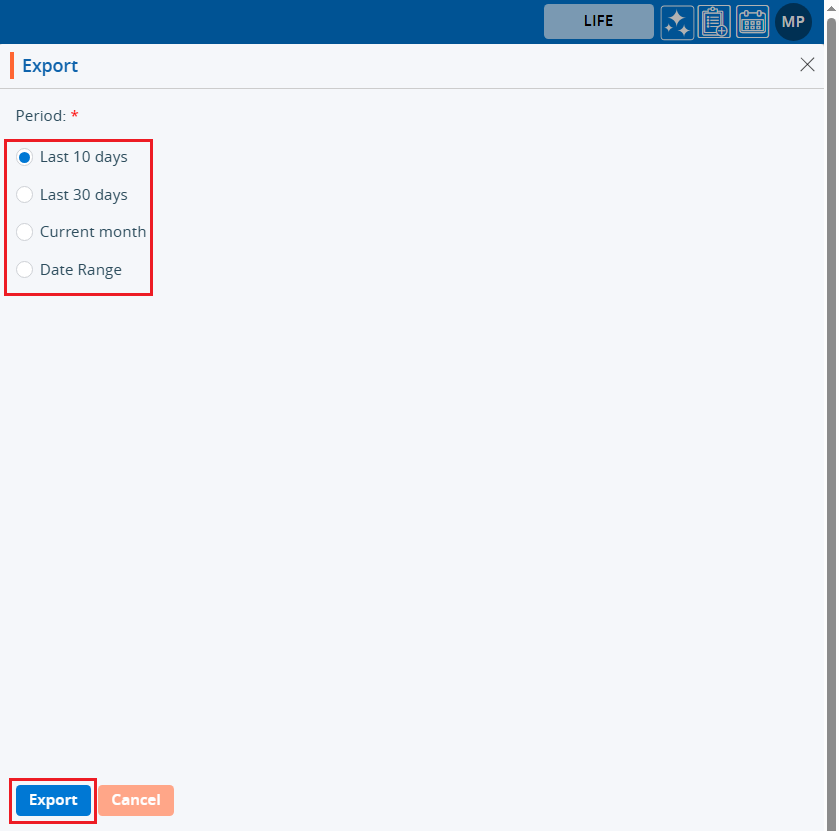839x831 pixels.
Task: Click the scrollbar up arrow
Action: coord(831,7)
